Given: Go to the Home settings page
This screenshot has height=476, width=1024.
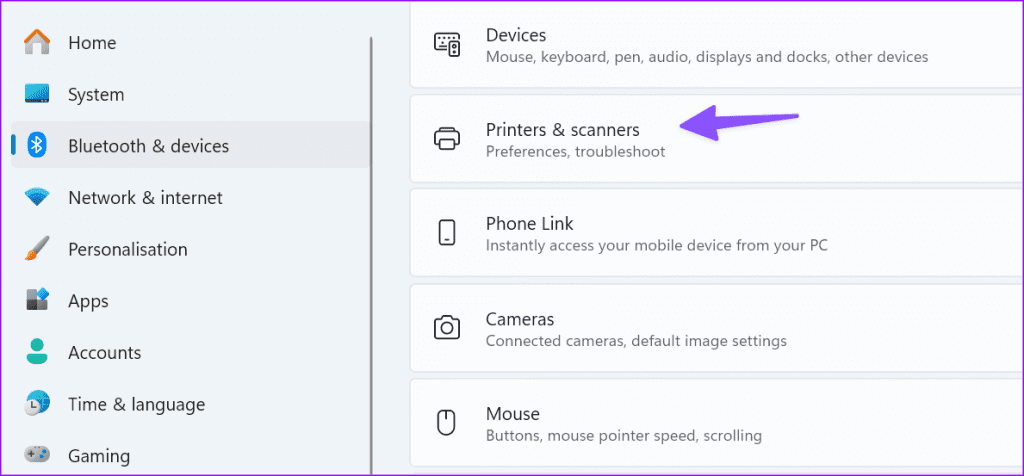Looking at the screenshot, I should click(92, 42).
